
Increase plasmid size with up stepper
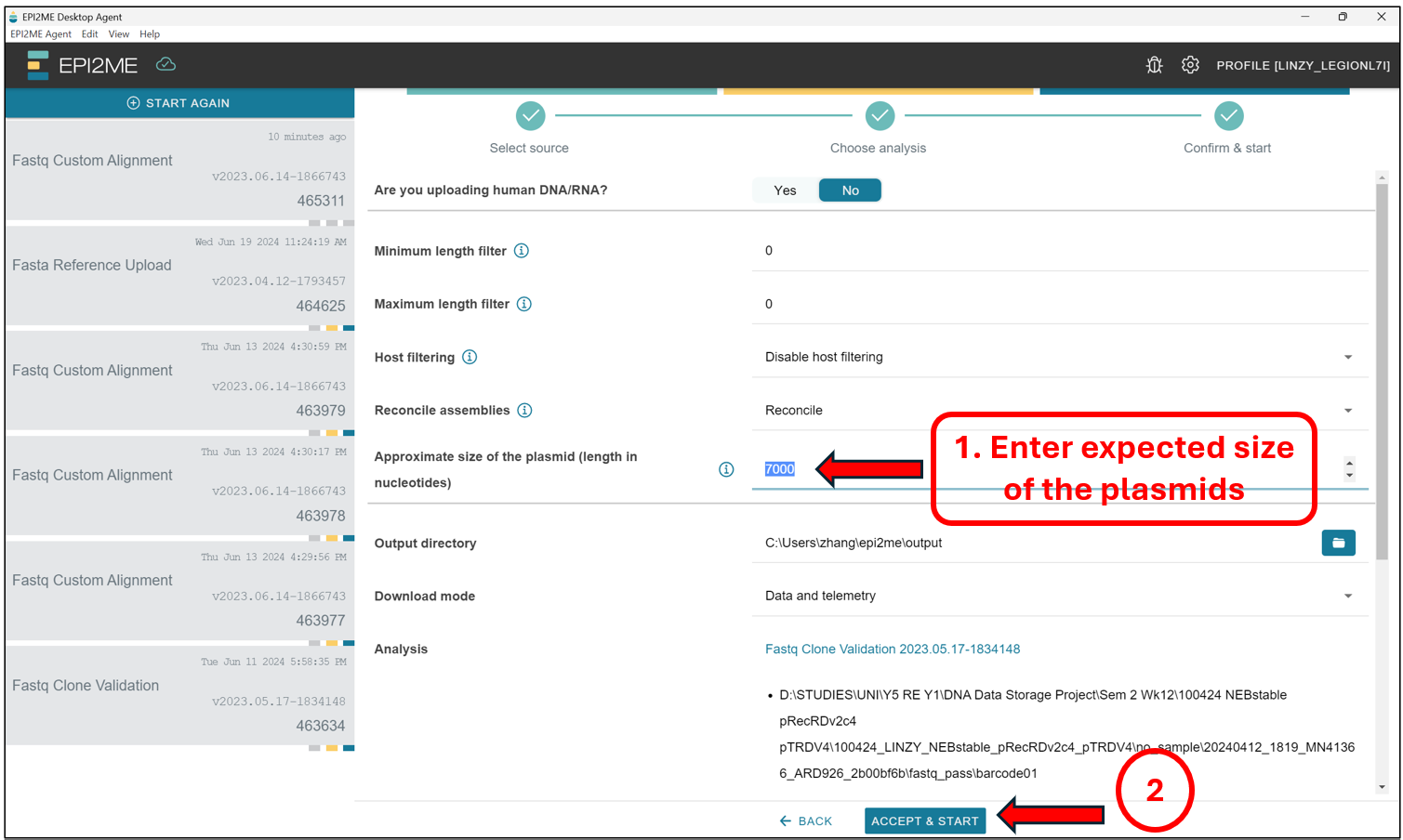(1349, 463)
